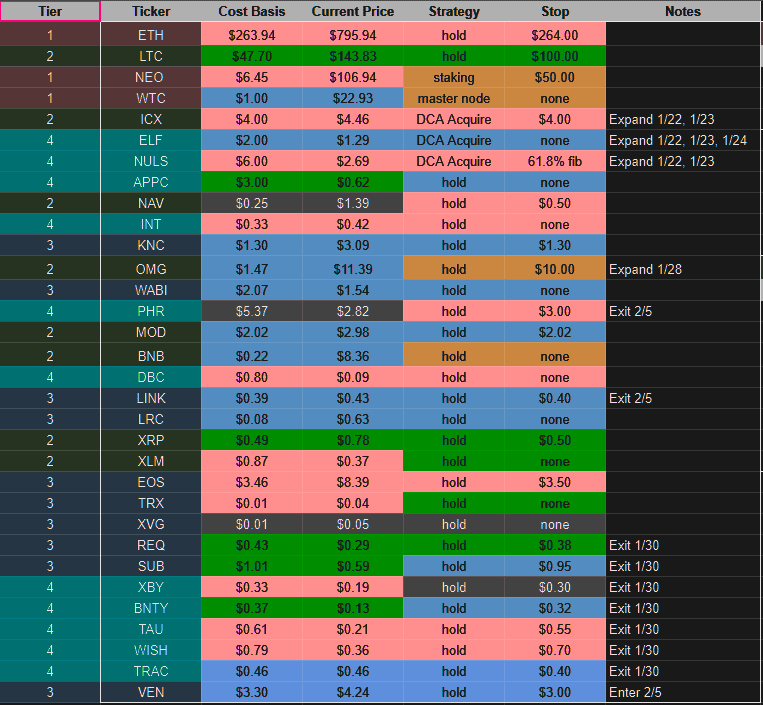This screenshot has width=763, height=705.
Task: Select the LRC ticker cell
Action: coord(151,419)
